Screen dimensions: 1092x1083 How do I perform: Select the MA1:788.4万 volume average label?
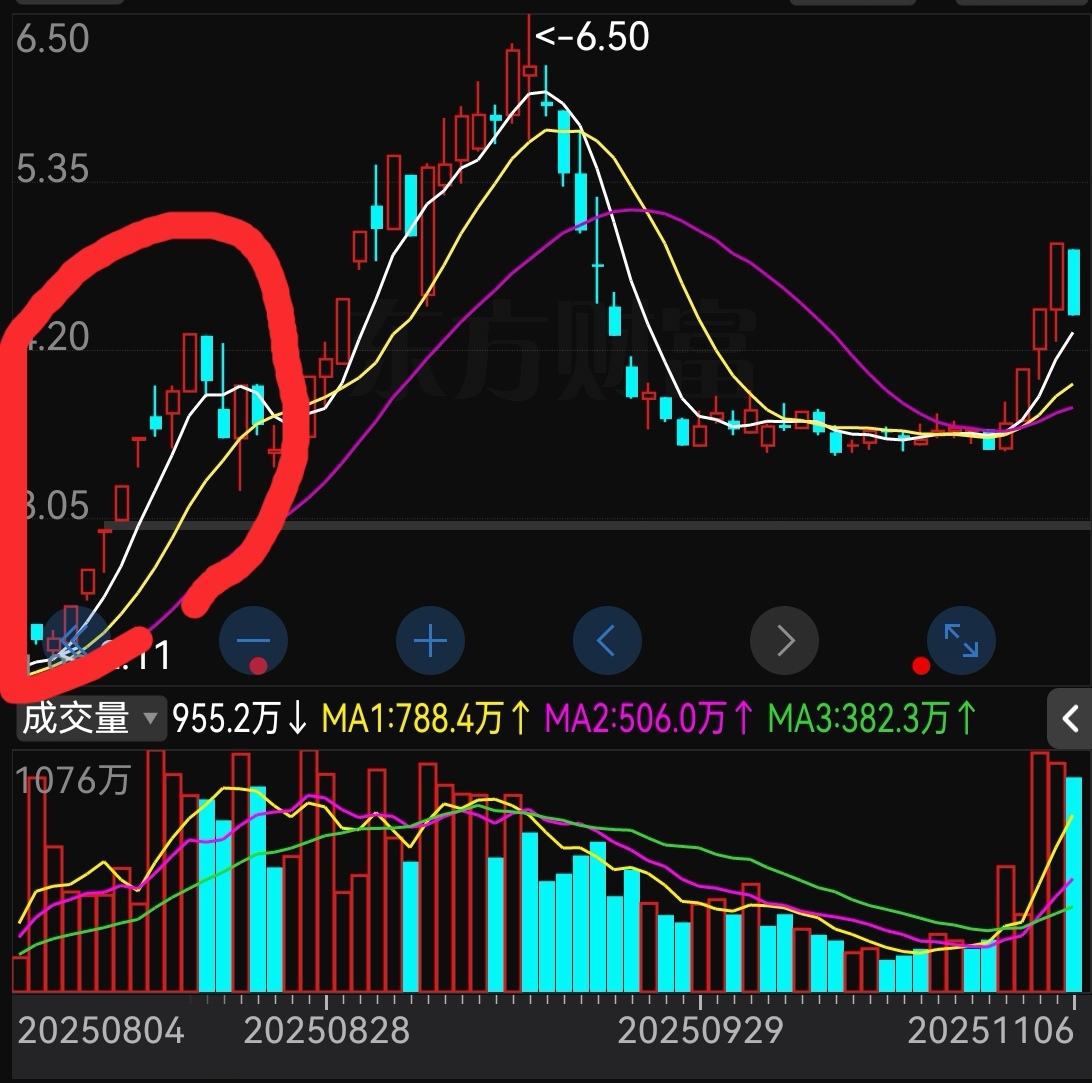(x=426, y=718)
